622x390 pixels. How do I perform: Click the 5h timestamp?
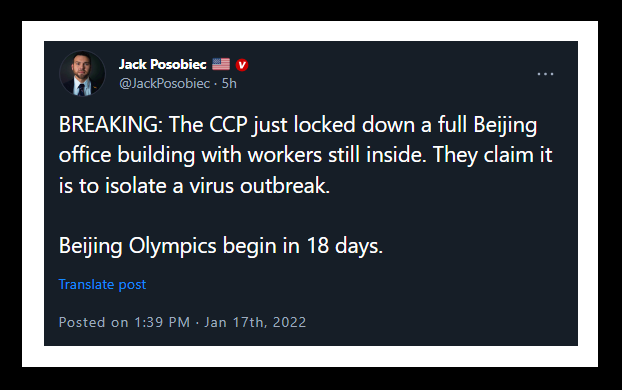[229, 84]
